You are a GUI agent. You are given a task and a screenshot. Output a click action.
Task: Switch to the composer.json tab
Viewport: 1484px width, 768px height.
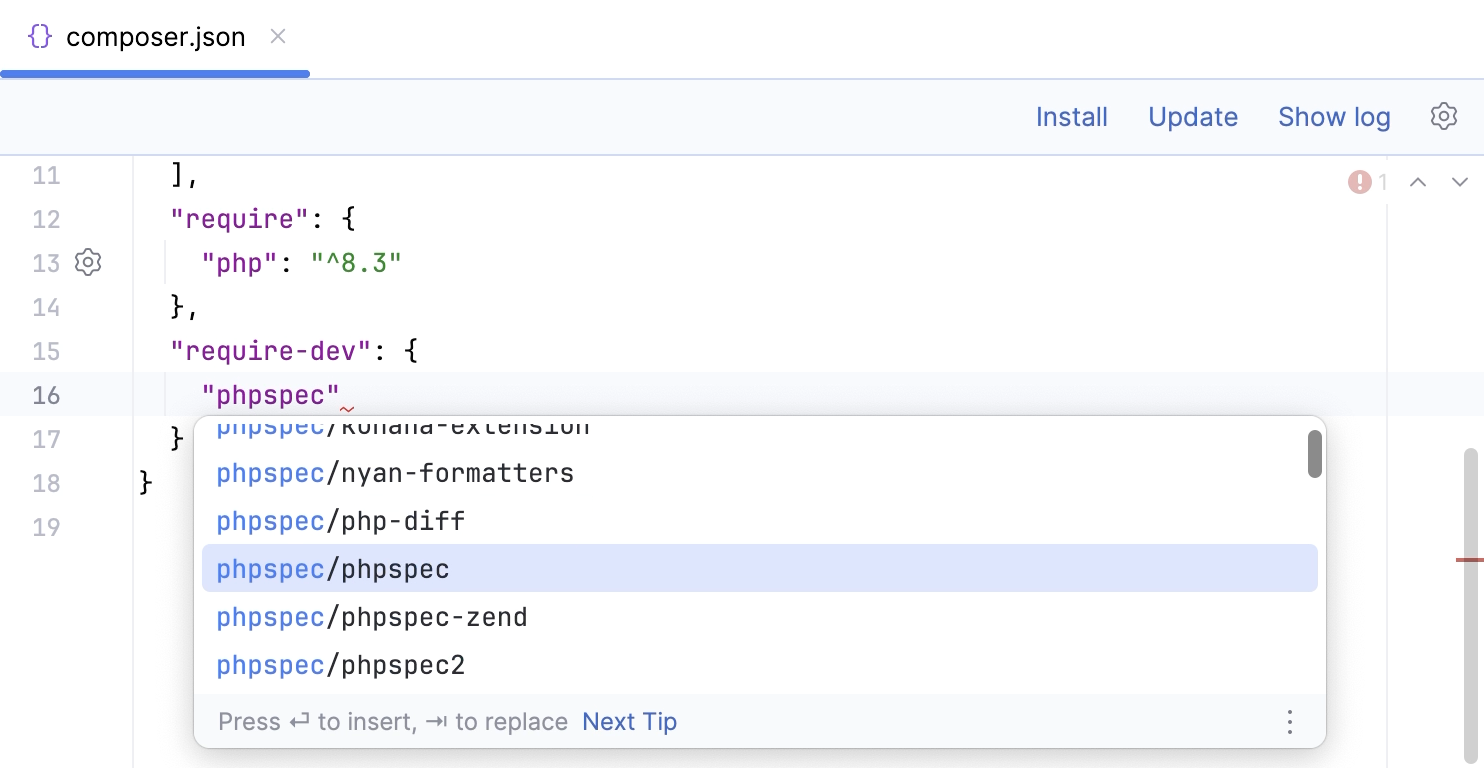155,36
